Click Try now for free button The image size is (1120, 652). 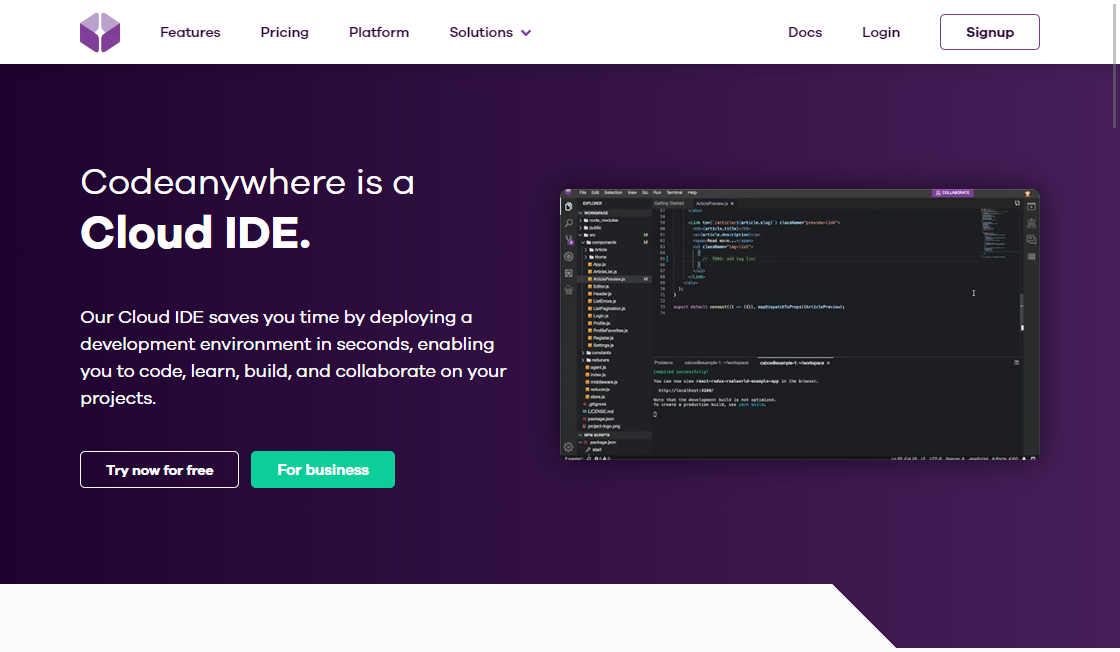pyautogui.click(x=159, y=469)
